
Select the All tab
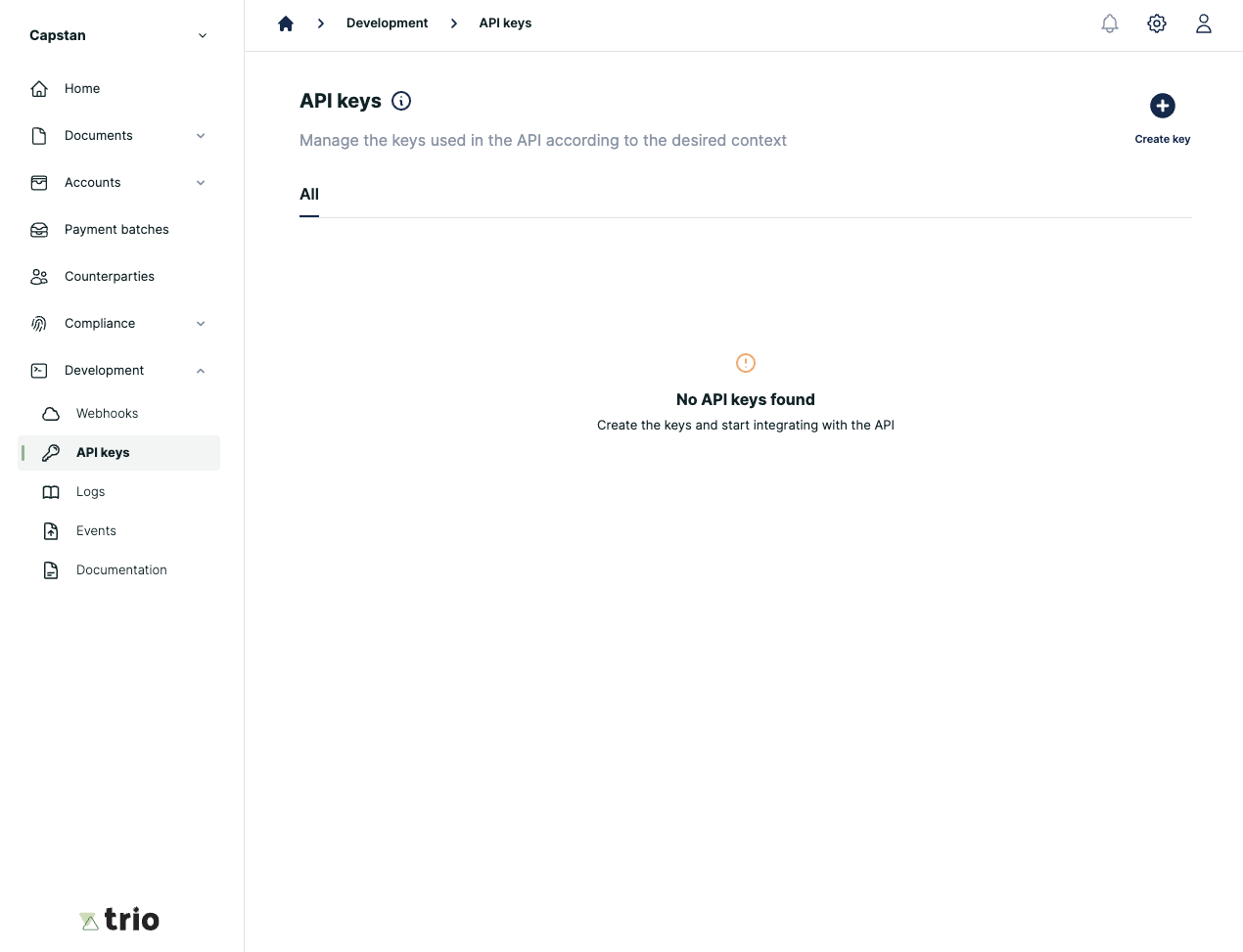pyautogui.click(x=309, y=195)
